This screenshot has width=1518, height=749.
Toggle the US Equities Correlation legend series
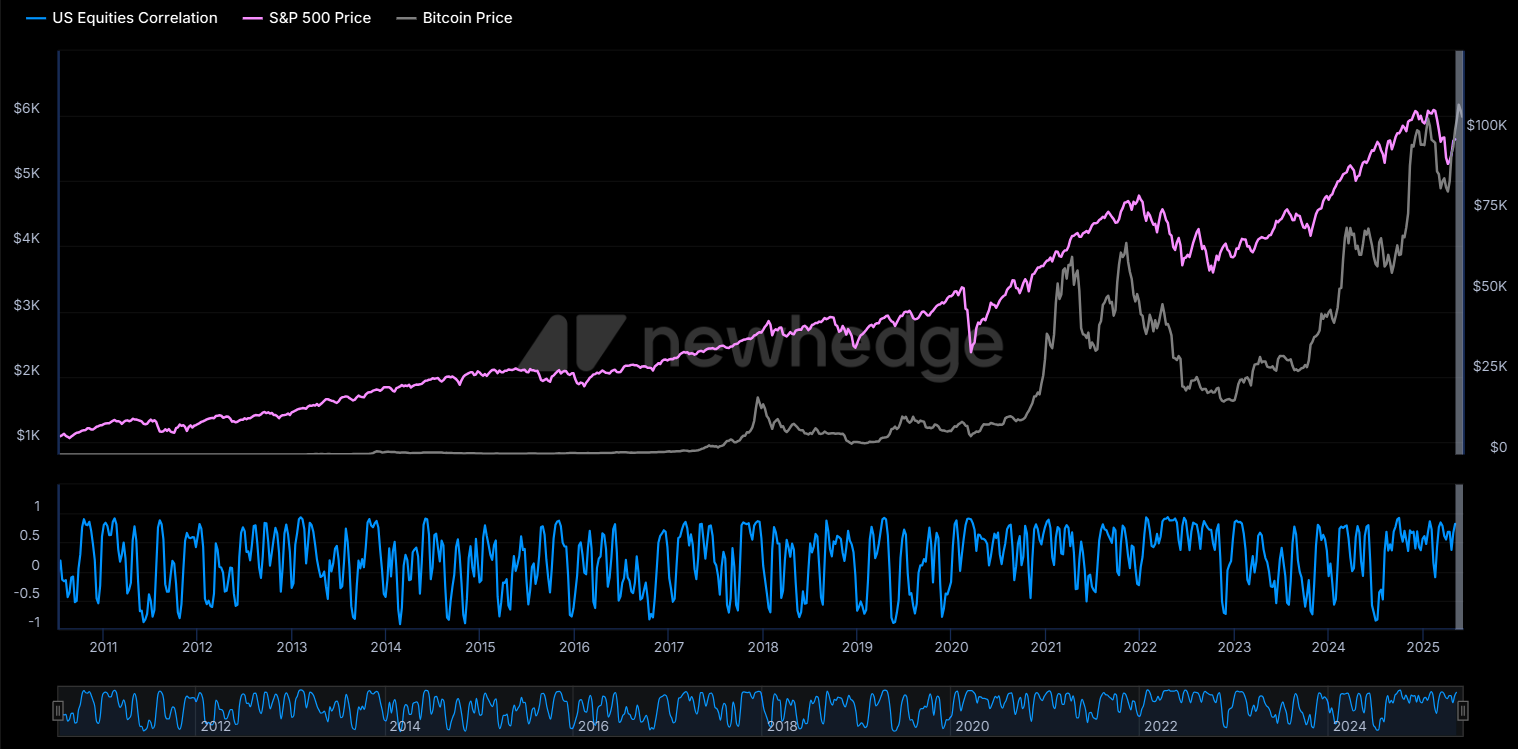pos(123,18)
